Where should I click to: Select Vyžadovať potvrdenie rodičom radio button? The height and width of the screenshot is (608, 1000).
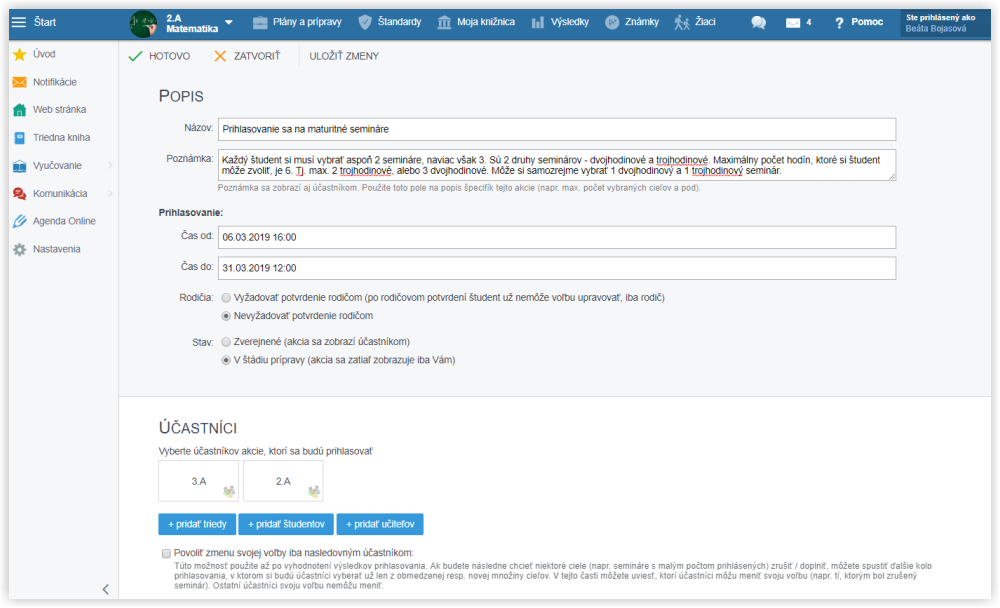coord(226,298)
